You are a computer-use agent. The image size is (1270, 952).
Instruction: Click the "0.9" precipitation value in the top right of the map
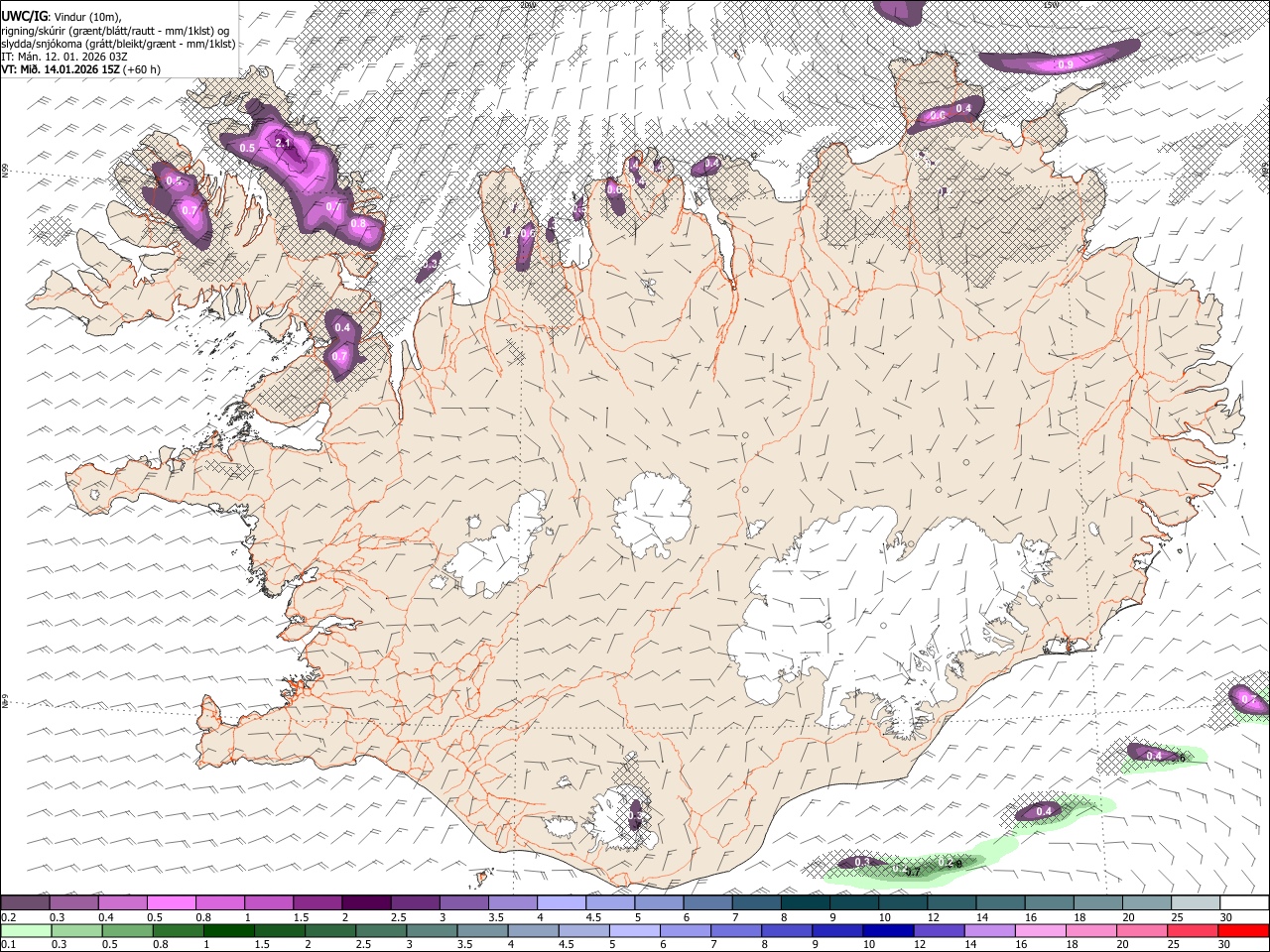(x=1066, y=64)
